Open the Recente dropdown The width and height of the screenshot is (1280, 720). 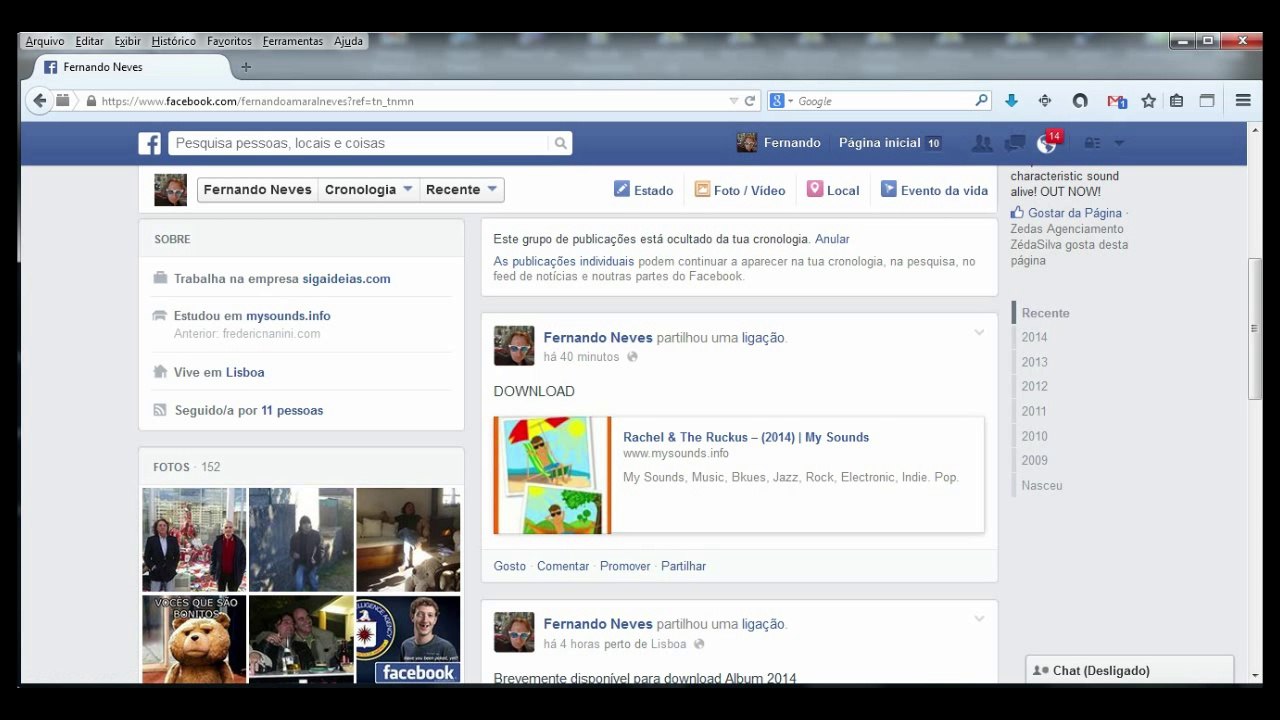[x=461, y=190]
